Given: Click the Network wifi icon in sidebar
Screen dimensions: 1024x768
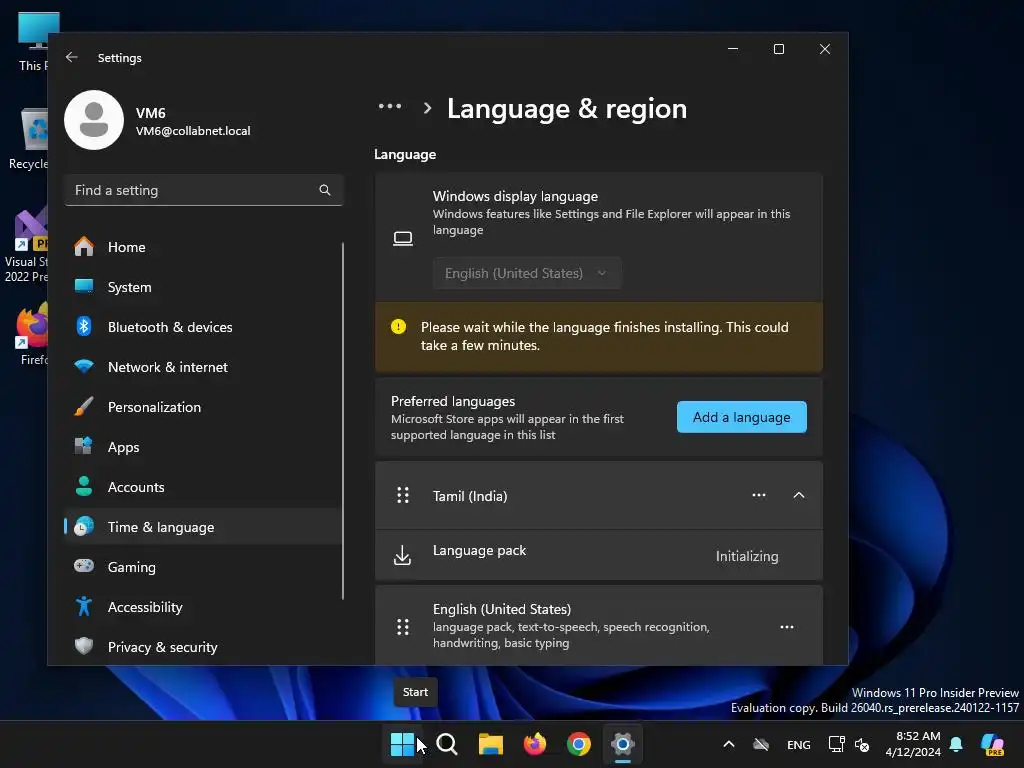Looking at the screenshot, I should (84, 366).
